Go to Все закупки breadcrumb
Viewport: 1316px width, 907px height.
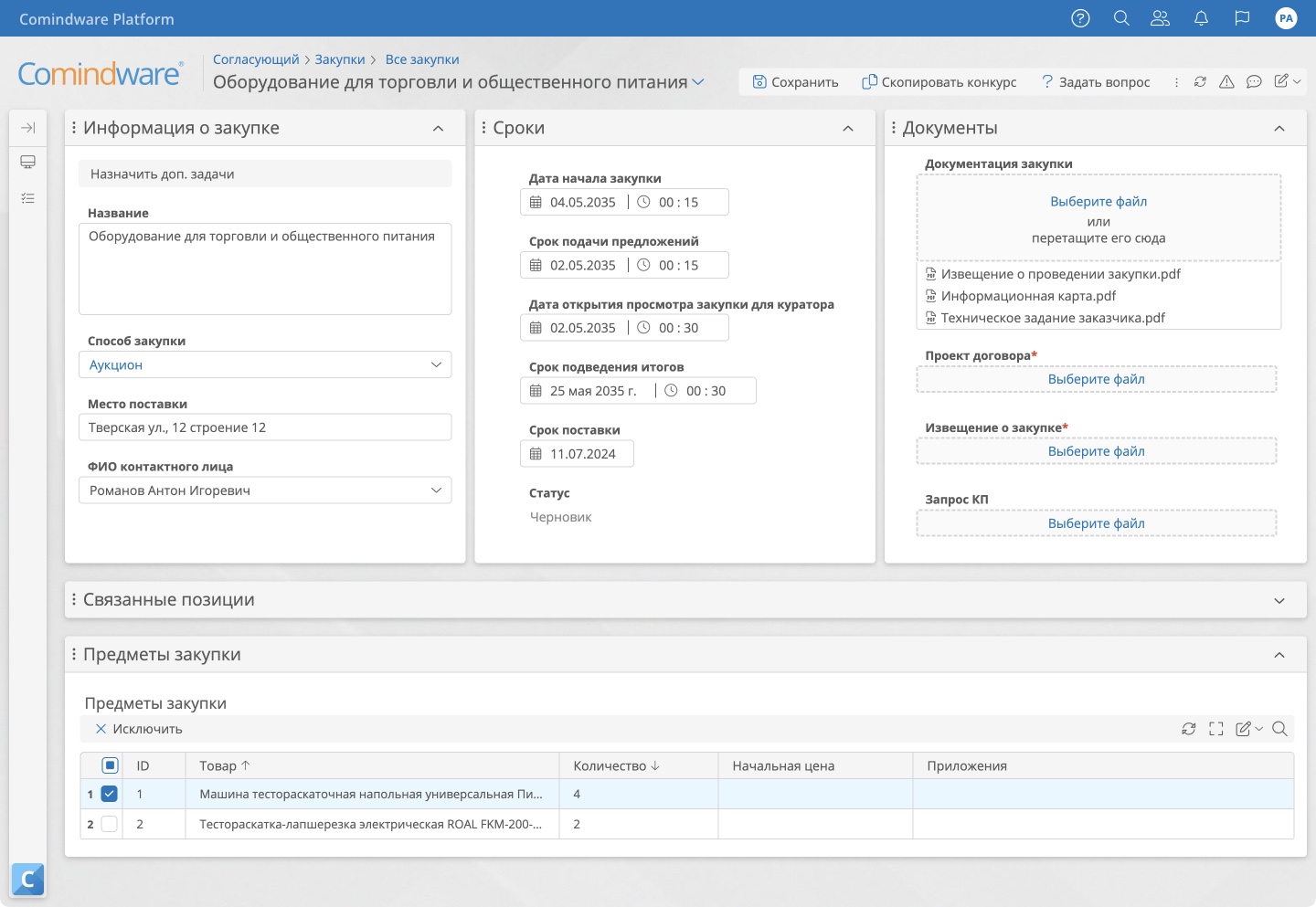tap(422, 59)
